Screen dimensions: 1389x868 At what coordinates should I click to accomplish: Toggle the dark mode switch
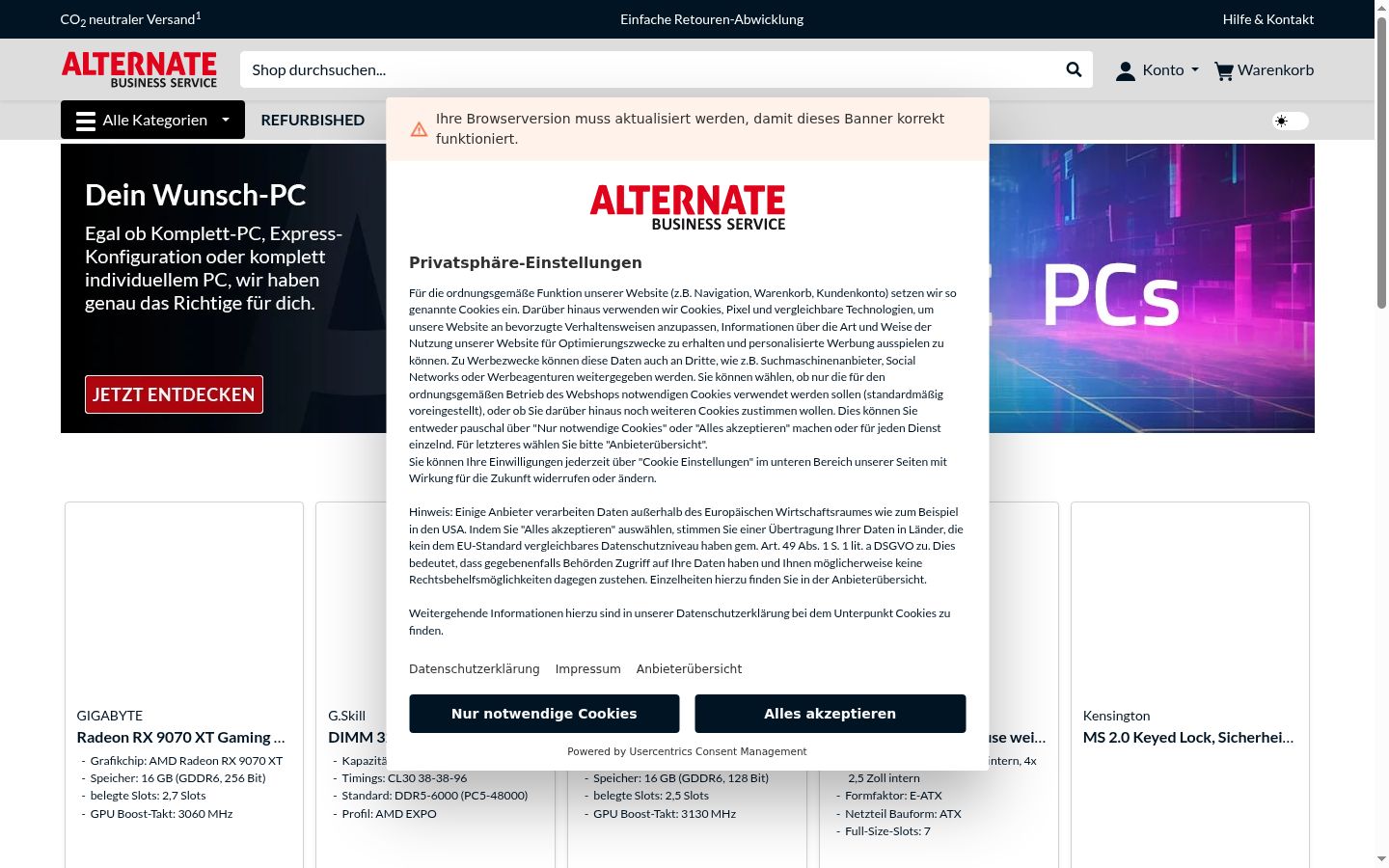[x=1291, y=121]
